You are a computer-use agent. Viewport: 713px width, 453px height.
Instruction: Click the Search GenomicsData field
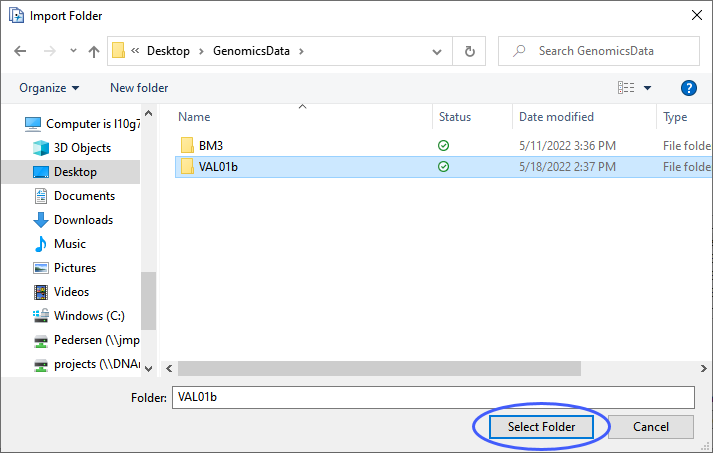pyautogui.click(x=599, y=51)
